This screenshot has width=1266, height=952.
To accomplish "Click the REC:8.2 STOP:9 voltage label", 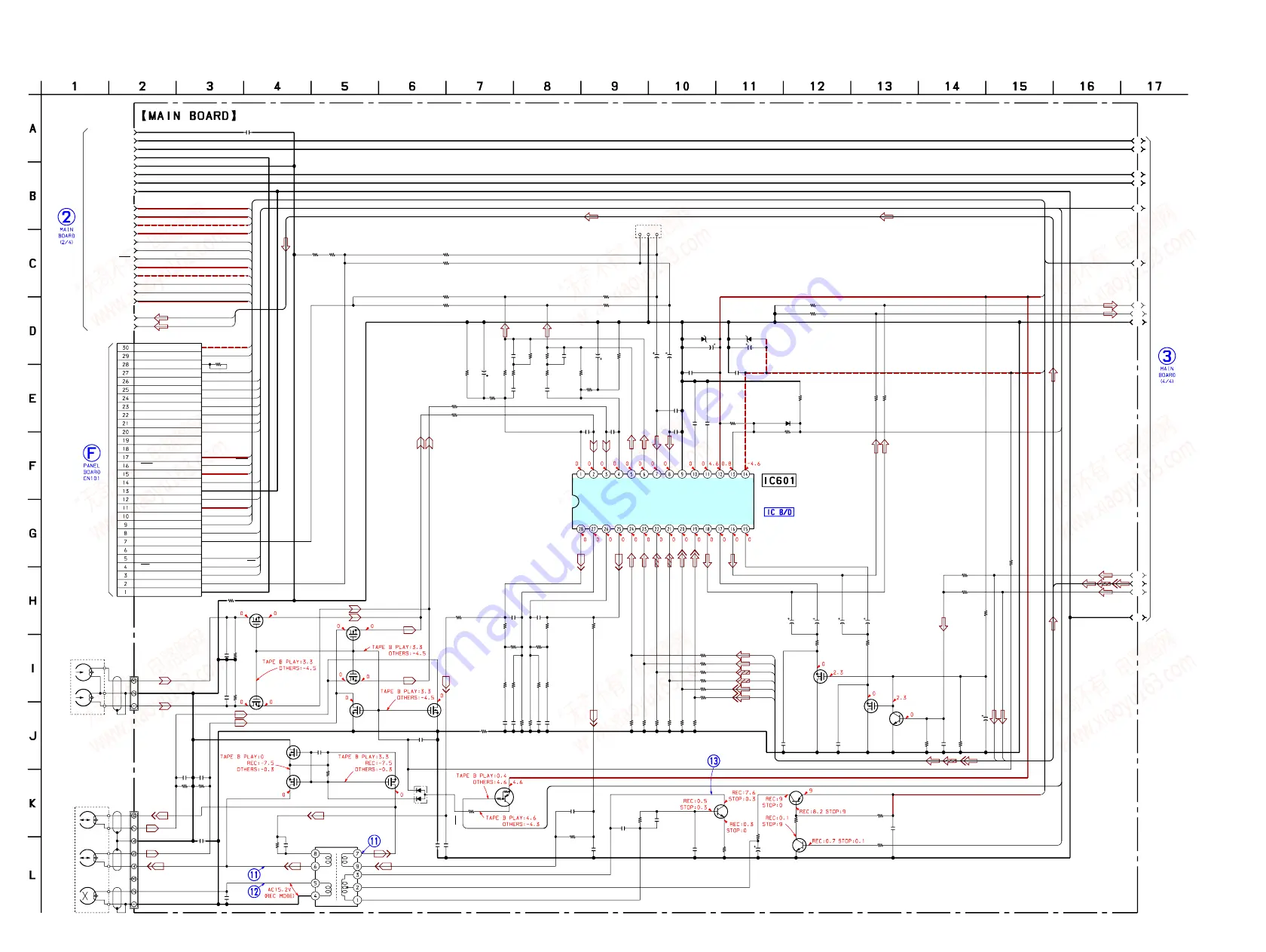I will click(x=822, y=812).
